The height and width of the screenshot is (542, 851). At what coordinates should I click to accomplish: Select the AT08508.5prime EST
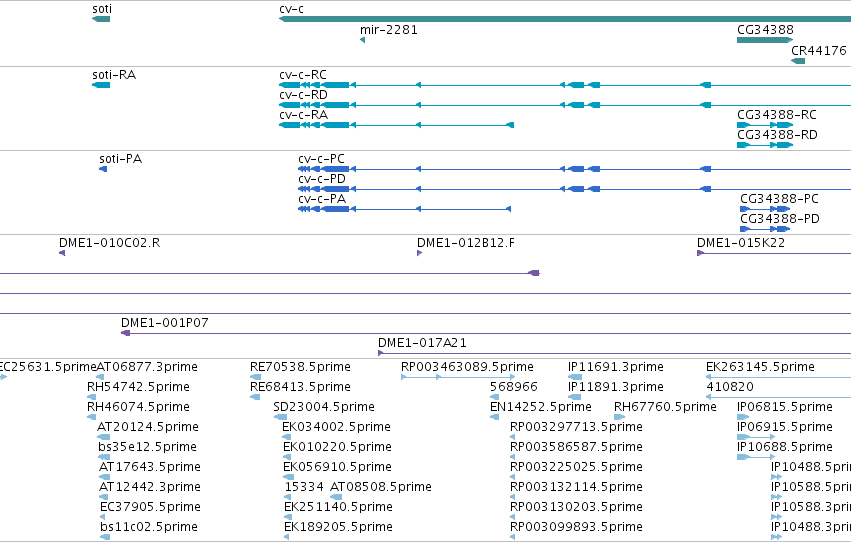coord(336,497)
